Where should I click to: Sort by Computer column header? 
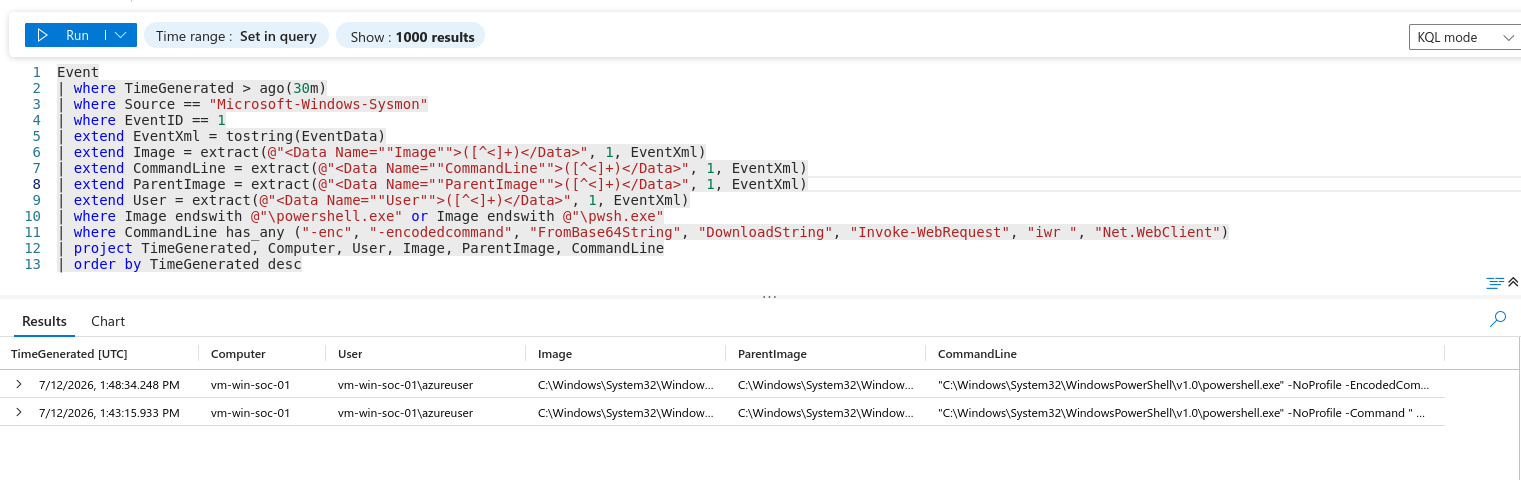coord(238,354)
